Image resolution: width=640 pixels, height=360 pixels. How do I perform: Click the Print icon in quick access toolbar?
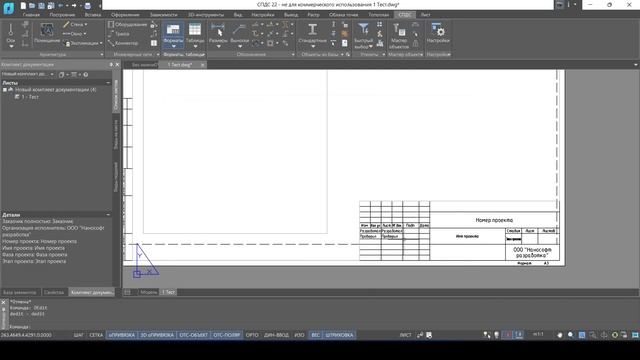tap(87, 6)
